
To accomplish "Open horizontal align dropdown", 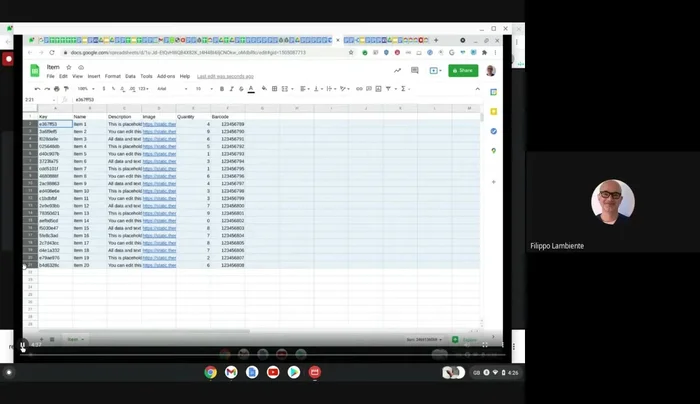I will click(305, 89).
